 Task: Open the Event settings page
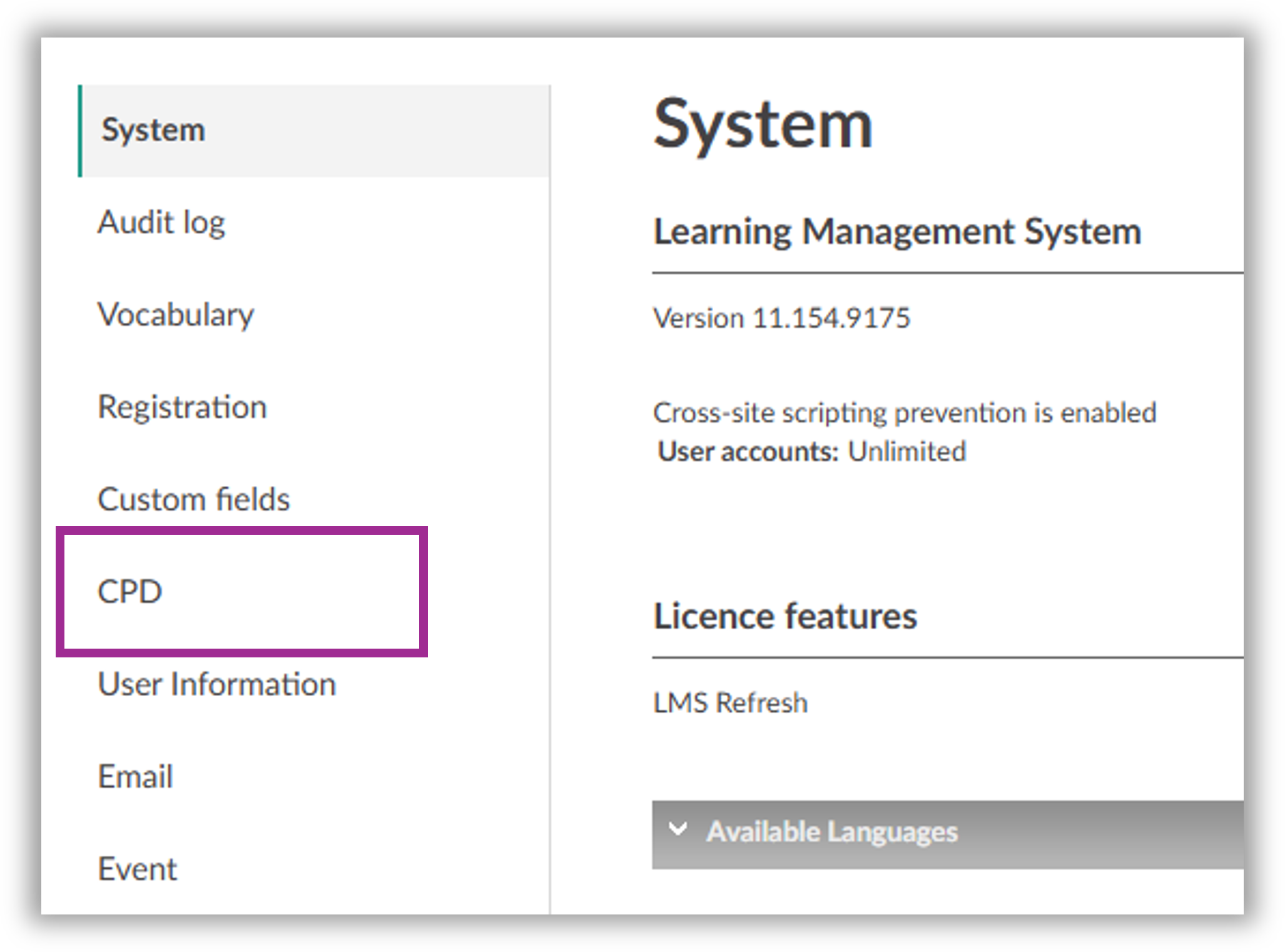pos(138,869)
